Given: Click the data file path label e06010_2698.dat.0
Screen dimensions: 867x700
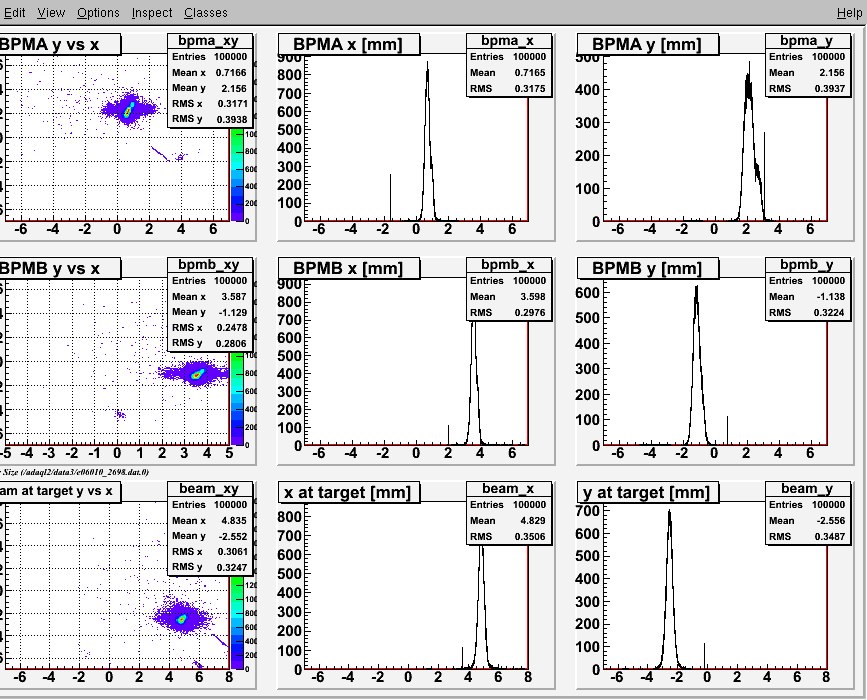Looking at the screenshot, I should [x=75, y=472].
